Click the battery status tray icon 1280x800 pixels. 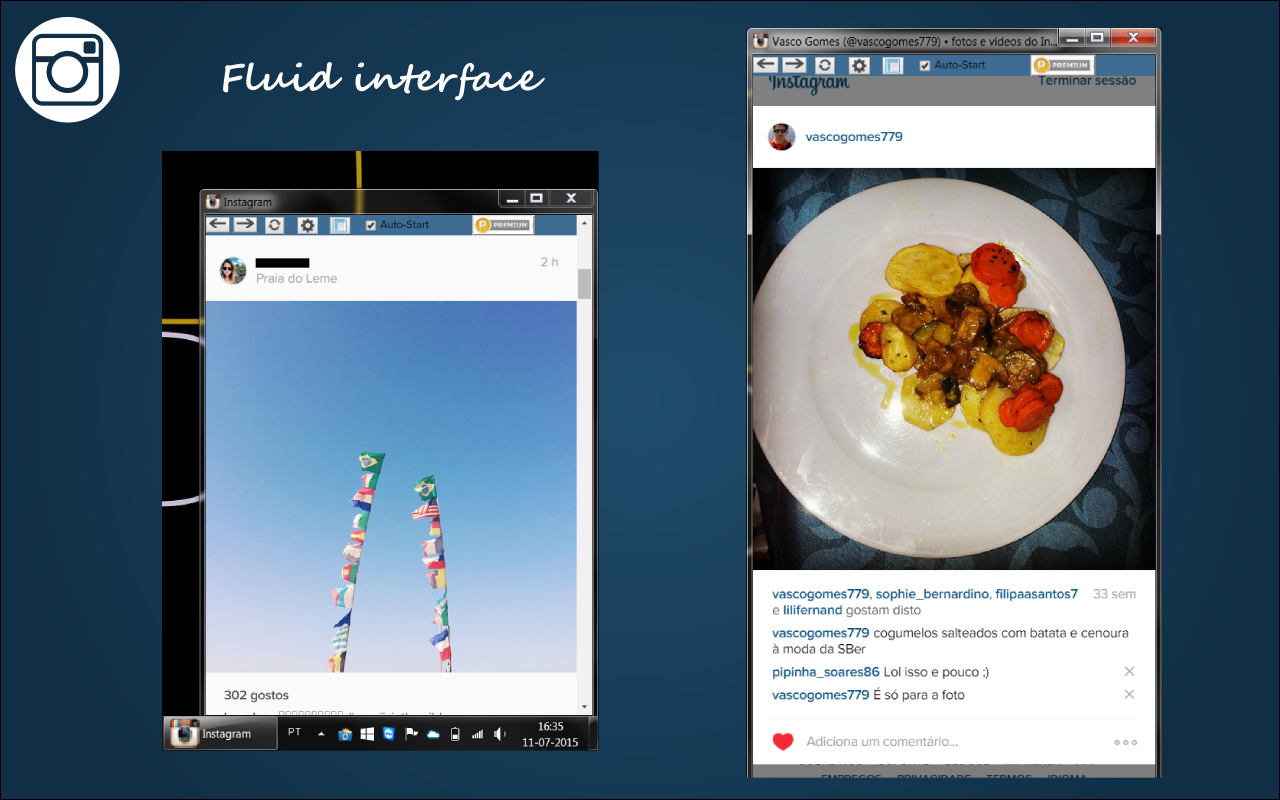click(x=455, y=734)
